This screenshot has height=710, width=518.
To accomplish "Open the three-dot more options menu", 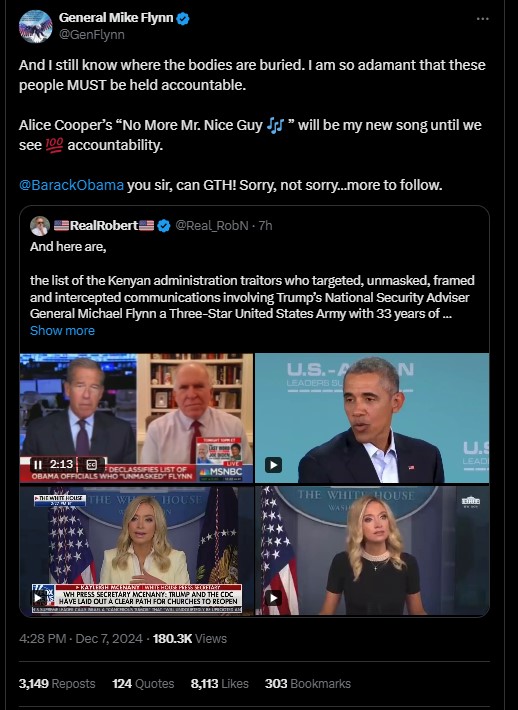I will pos(483,19).
